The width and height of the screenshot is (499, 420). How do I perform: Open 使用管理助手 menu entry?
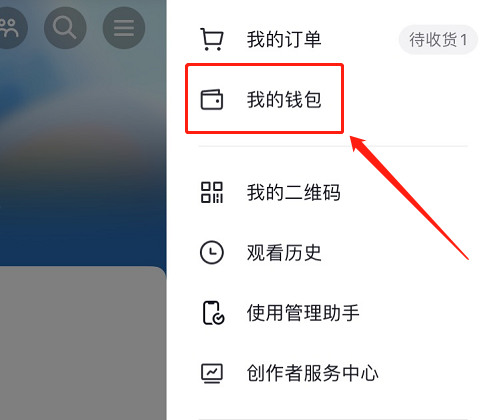point(333,313)
